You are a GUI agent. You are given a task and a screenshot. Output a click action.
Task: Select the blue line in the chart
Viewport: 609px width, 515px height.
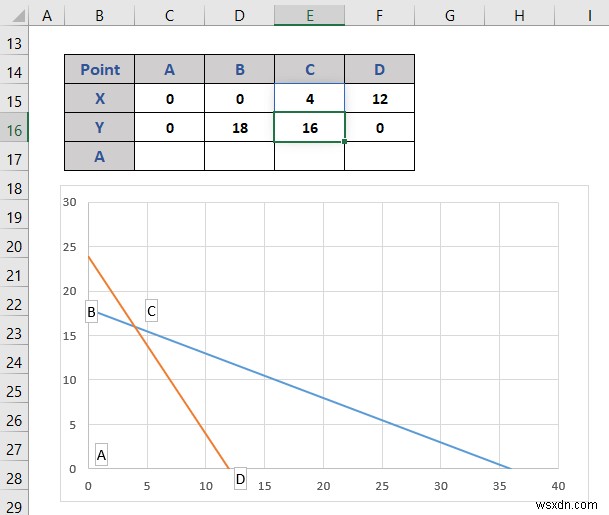coord(324,398)
